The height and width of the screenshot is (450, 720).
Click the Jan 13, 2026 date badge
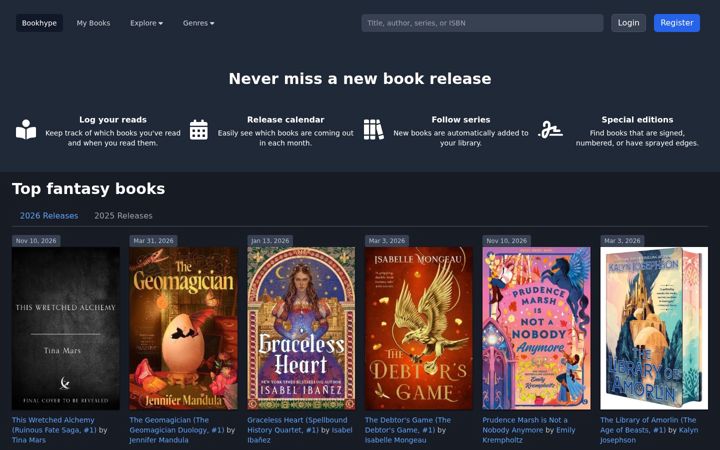pos(270,241)
